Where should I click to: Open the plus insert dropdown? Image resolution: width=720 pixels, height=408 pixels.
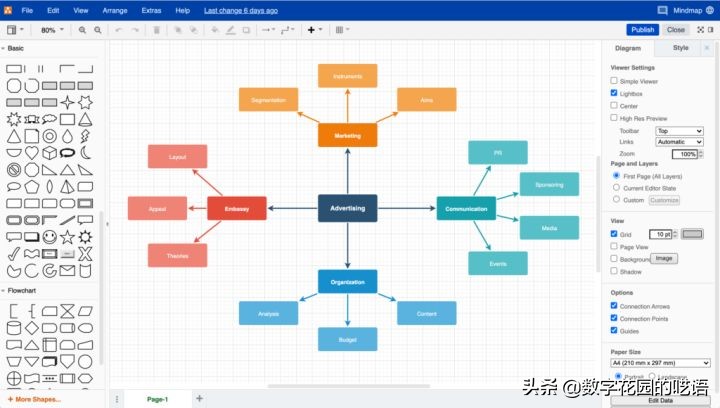pos(315,30)
